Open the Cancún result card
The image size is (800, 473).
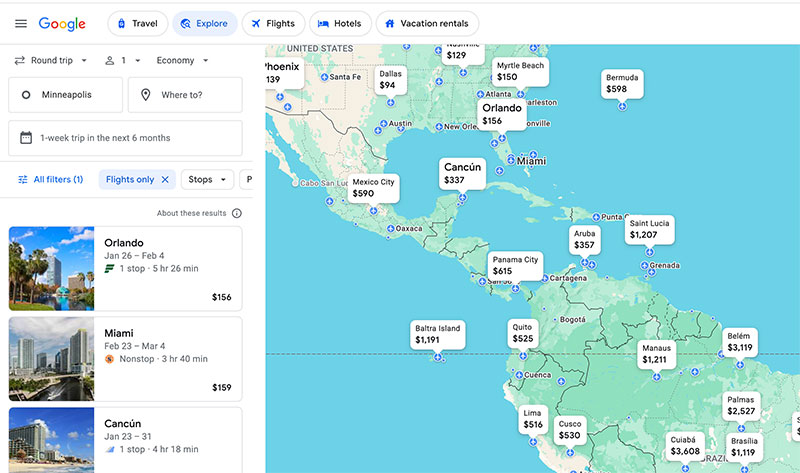[126, 440]
